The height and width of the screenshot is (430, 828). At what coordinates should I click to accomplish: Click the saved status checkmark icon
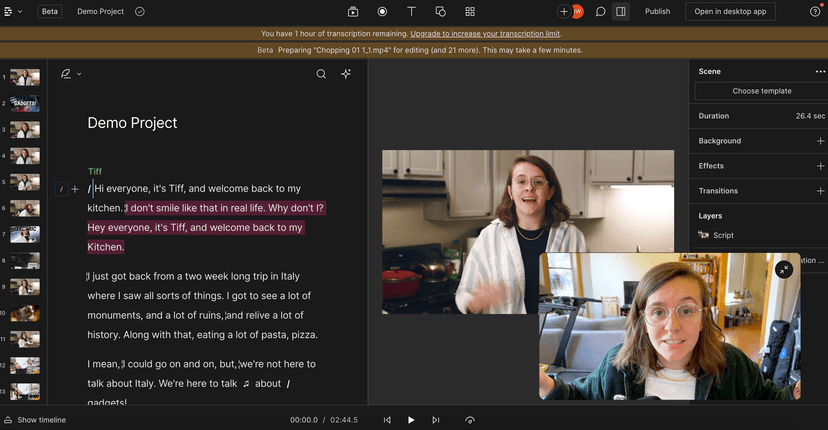(139, 12)
